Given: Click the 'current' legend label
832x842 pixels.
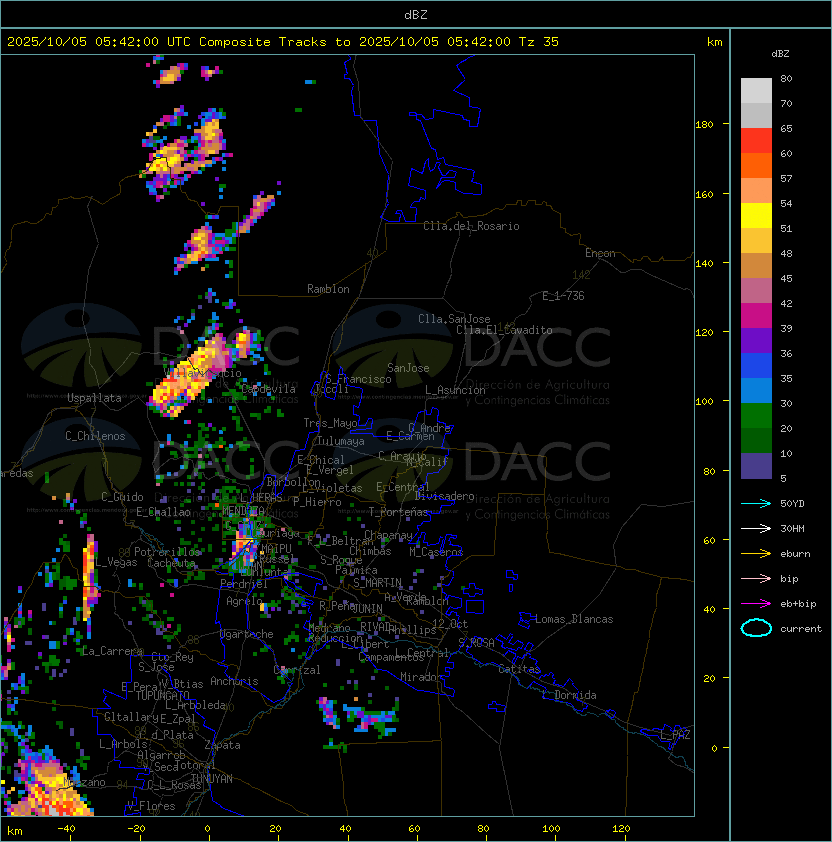Looking at the screenshot, I should pyautogui.click(x=801, y=629).
